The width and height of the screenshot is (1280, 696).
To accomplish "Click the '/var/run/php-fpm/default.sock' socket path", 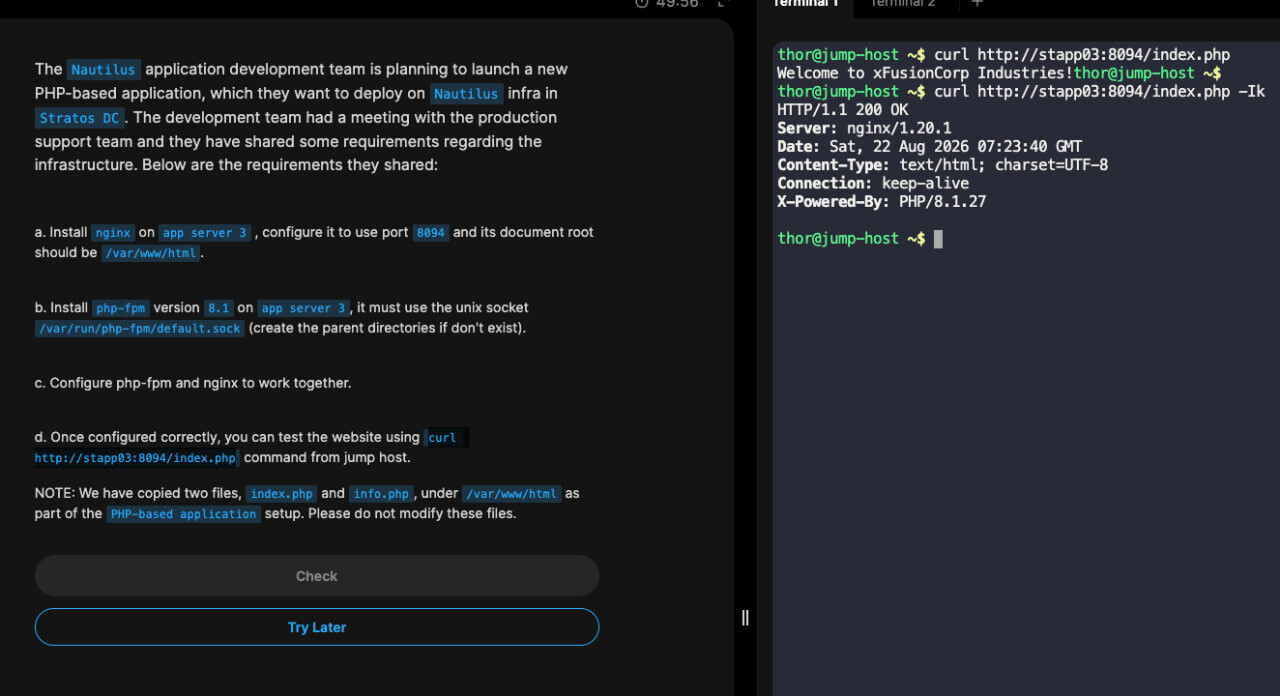I will (139, 329).
